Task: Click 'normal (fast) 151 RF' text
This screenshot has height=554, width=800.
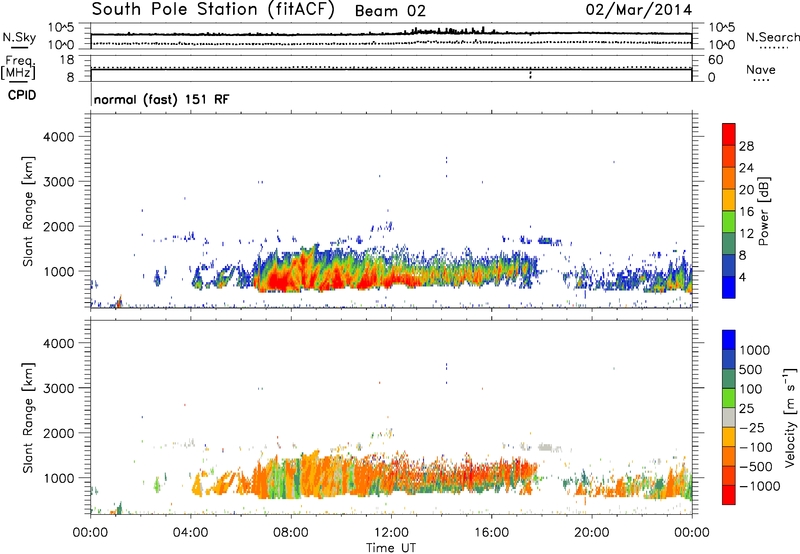Action: point(162,99)
